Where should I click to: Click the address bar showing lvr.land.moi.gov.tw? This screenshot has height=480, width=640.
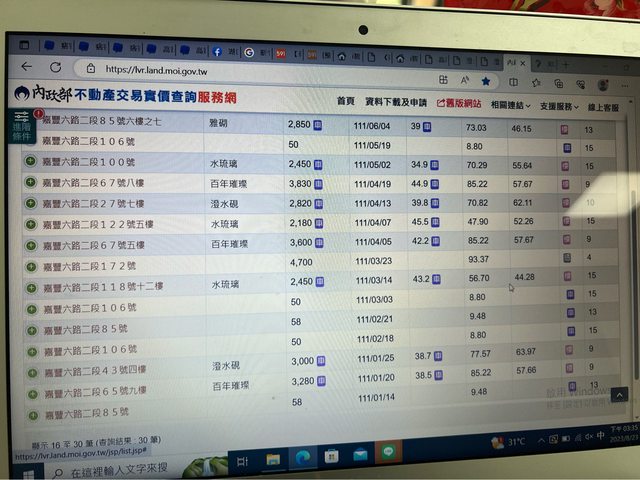(x=250, y=71)
